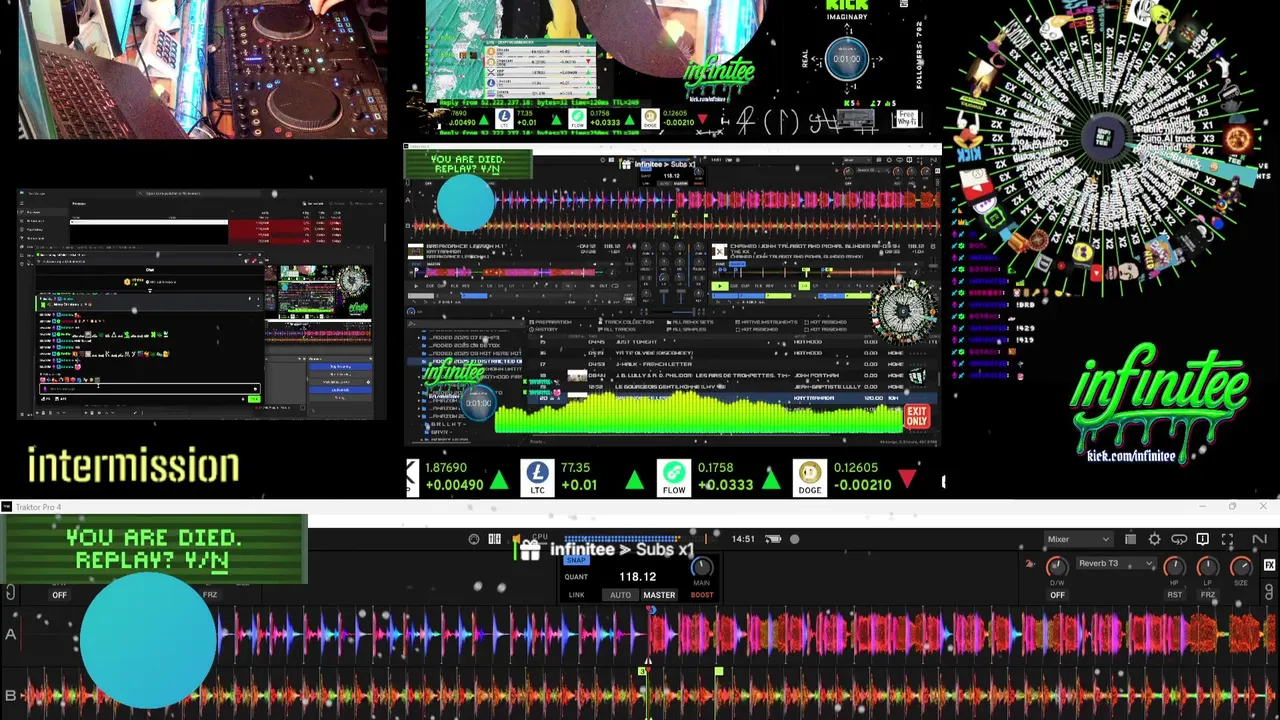Toggle the MASTER clock button
Viewport: 1280px width, 720px height.
click(x=659, y=595)
